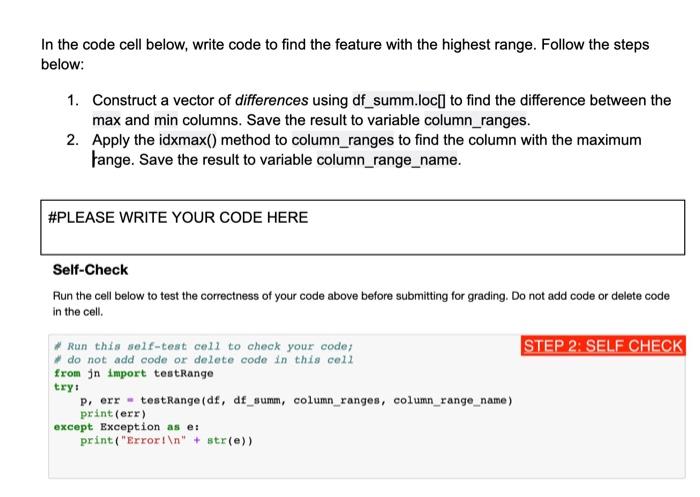The image size is (700, 497).
Task: Click the 'except Exception as e:' line
Action: point(126,427)
